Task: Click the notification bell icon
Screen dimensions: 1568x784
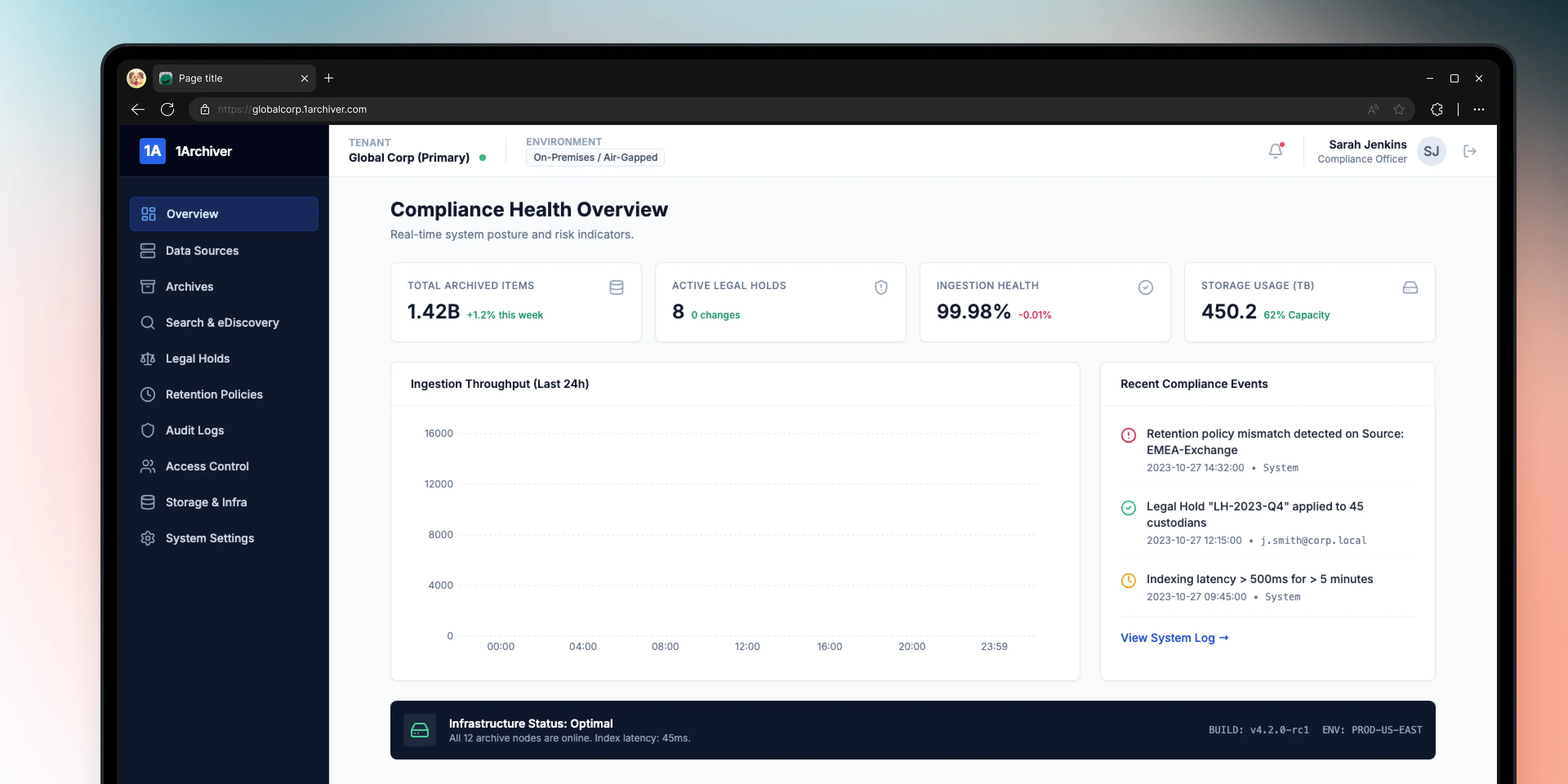Action: click(1275, 150)
